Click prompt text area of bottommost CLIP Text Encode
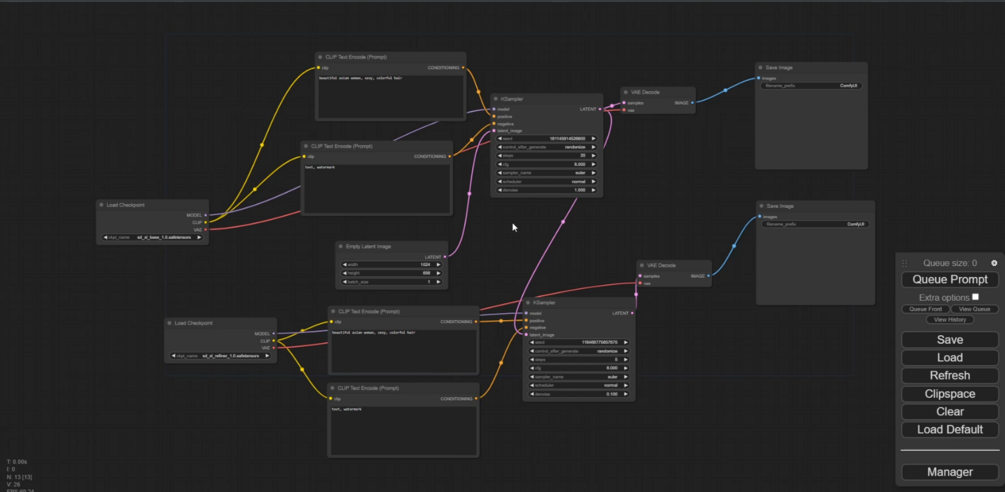This screenshot has width=1005, height=492. pos(403,430)
